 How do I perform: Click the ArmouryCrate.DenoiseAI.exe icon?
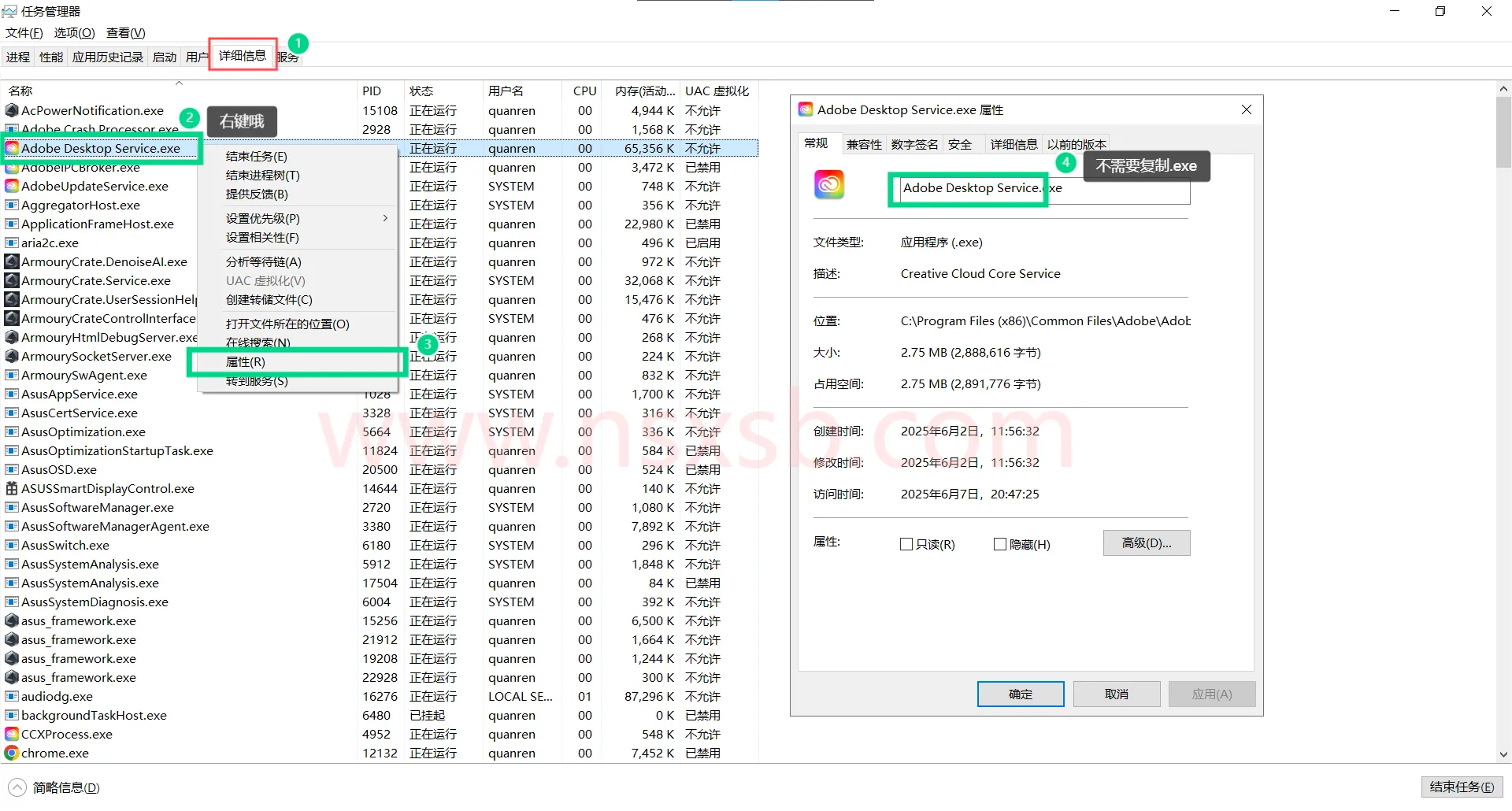[12, 262]
